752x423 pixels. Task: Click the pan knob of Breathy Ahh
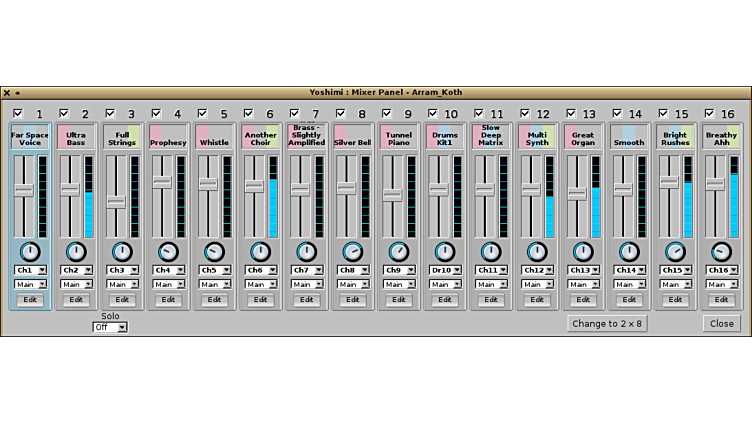(x=721, y=252)
